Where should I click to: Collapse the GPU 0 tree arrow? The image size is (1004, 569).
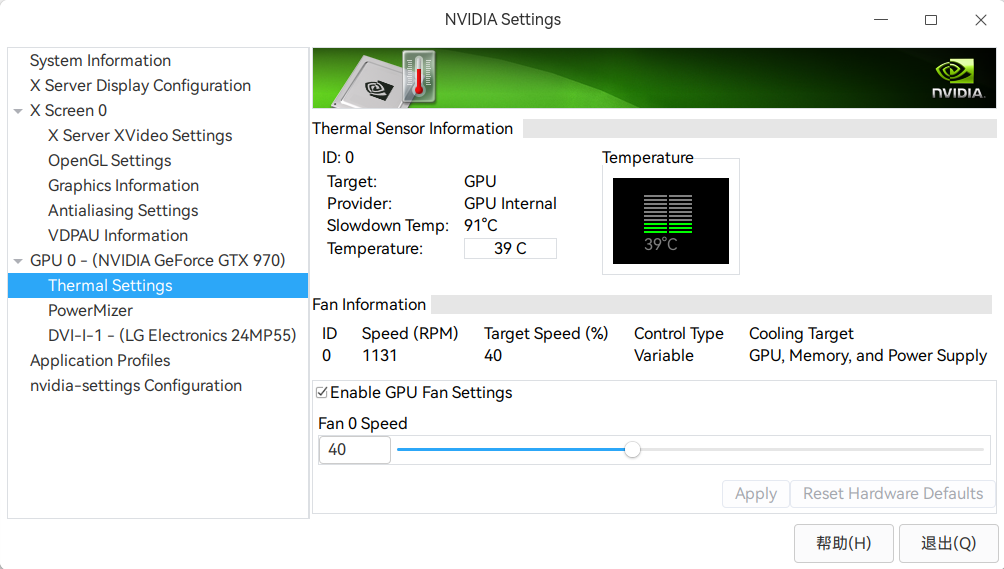tap(18, 261)
